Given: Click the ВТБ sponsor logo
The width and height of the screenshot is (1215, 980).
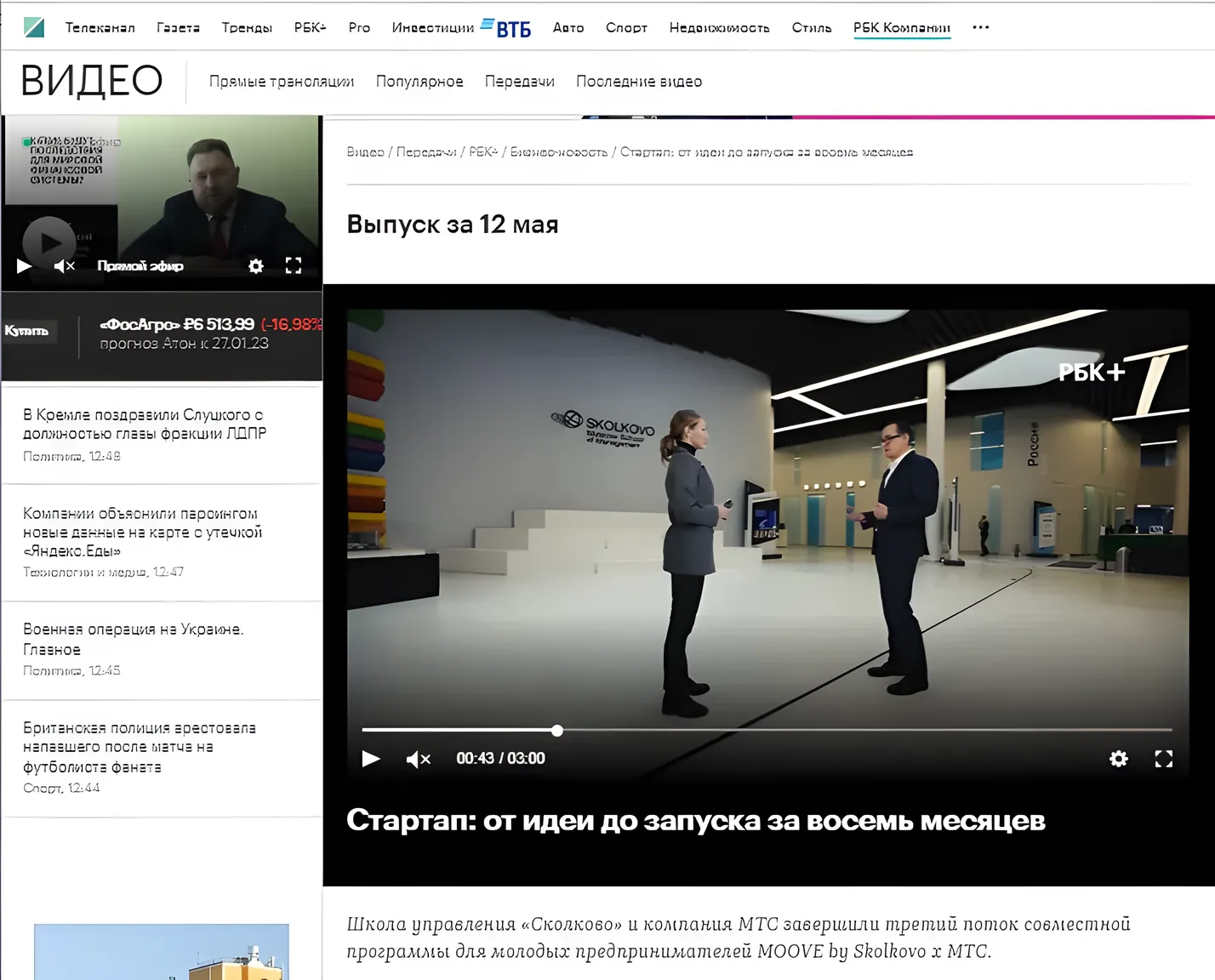Looking at the screenshot, I should point(506,28).
